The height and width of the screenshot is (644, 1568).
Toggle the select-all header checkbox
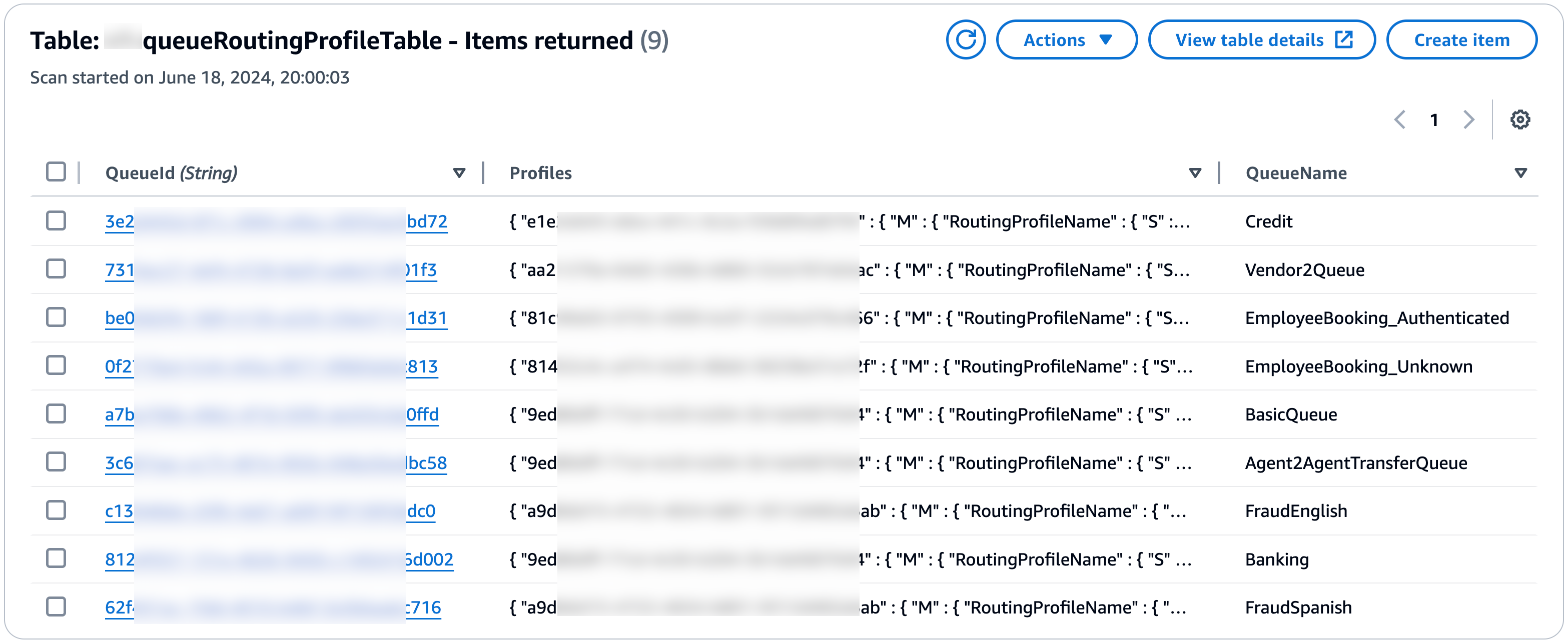point(56,172)
